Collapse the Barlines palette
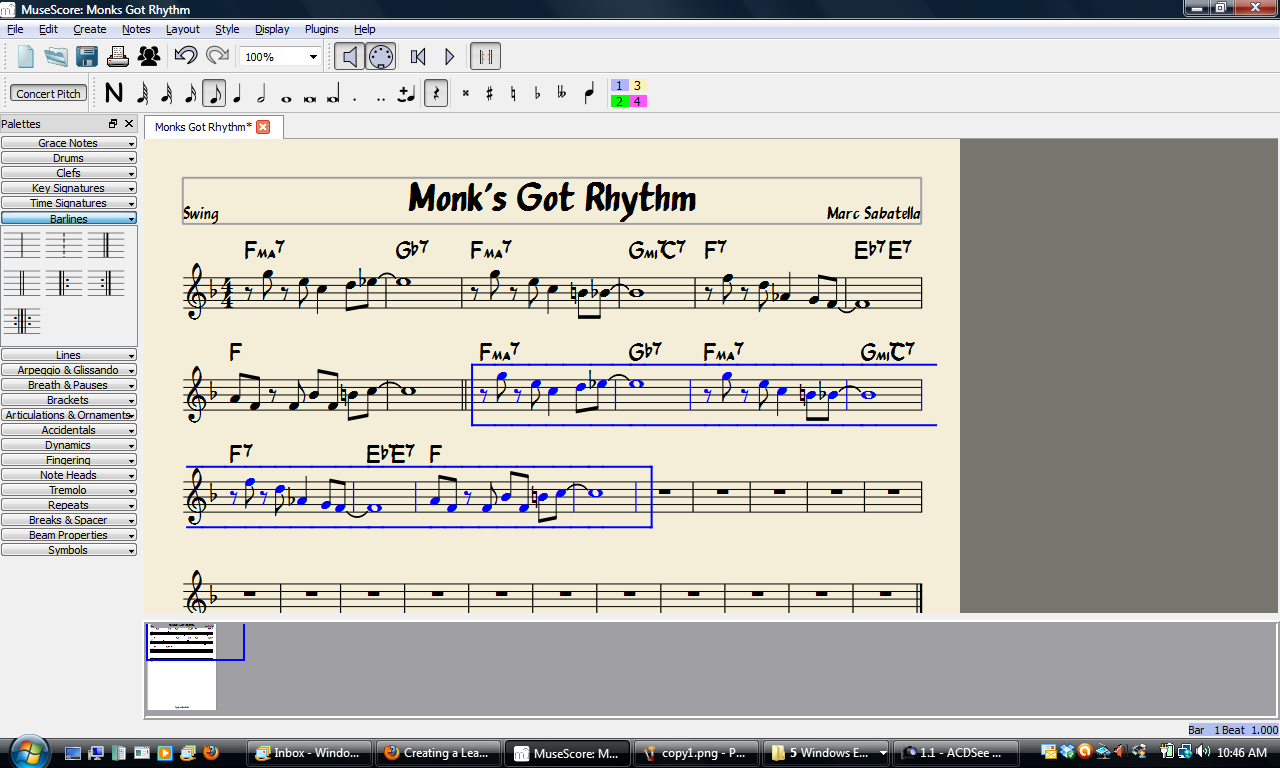1280x768 pixels. (x=69, y=218)
